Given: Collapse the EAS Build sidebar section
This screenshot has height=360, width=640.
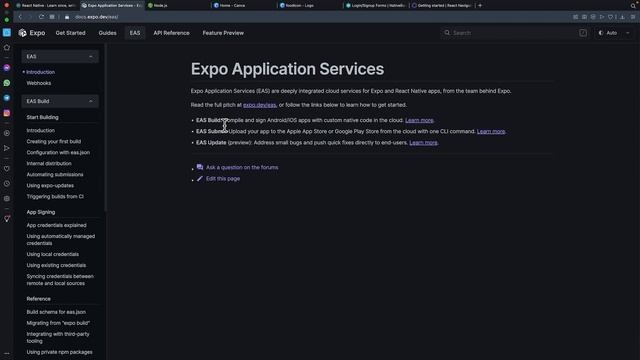Looking at the screenshot, I should tap(60, 101).
